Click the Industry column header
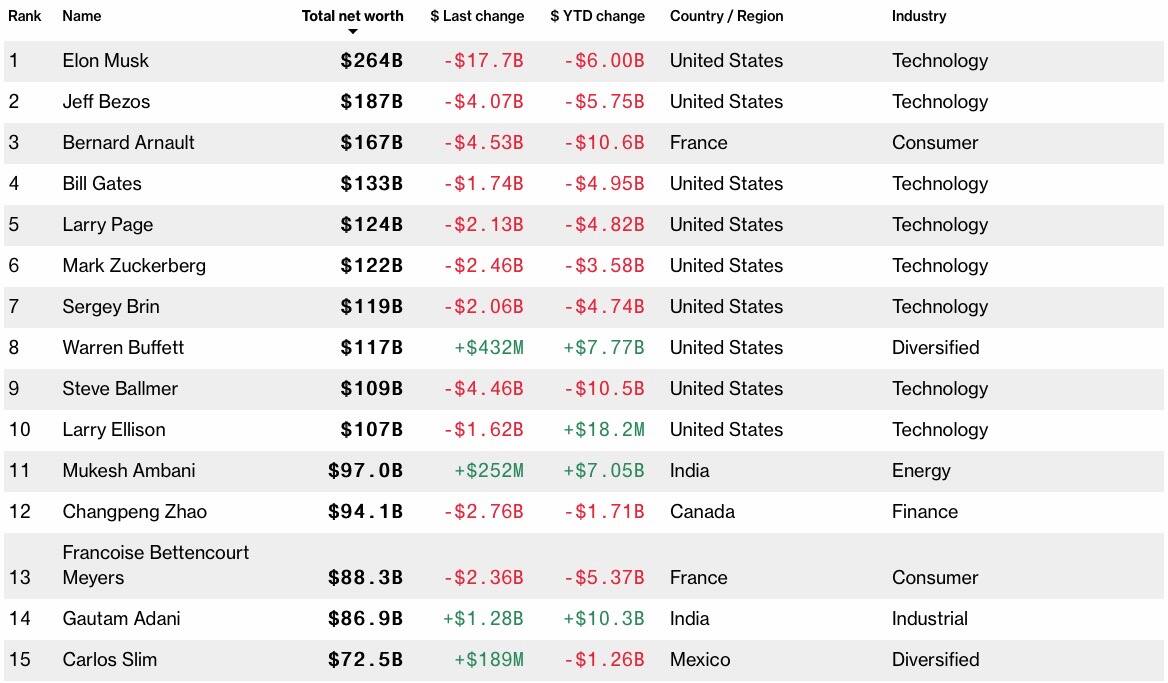This screenshot has height=683, width=1168. [x=918, y=16]
